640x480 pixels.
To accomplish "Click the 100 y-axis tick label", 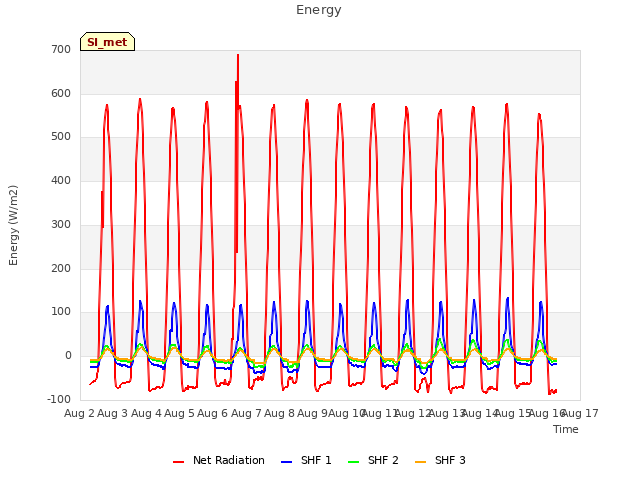I will pyautogui.click(x=61, y=312).
